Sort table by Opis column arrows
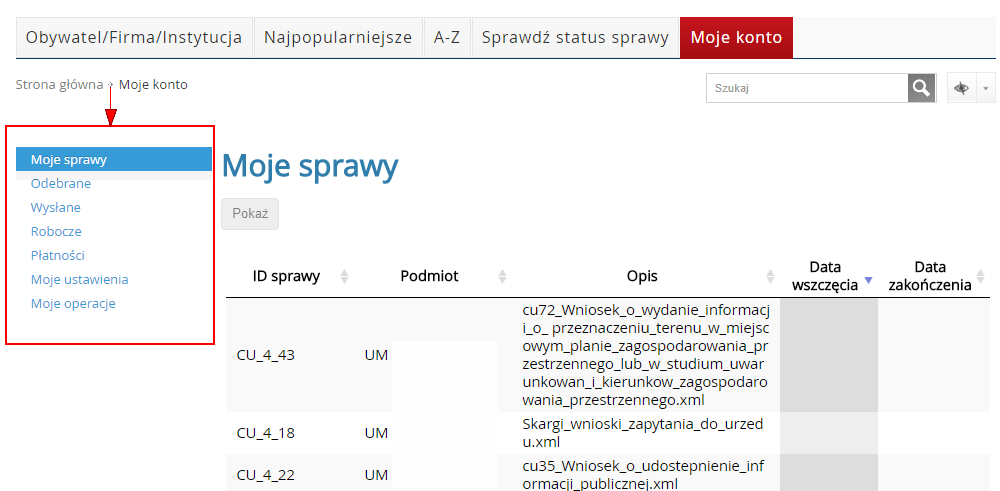This screenshot has height=491, width=1000. point(770,277)
